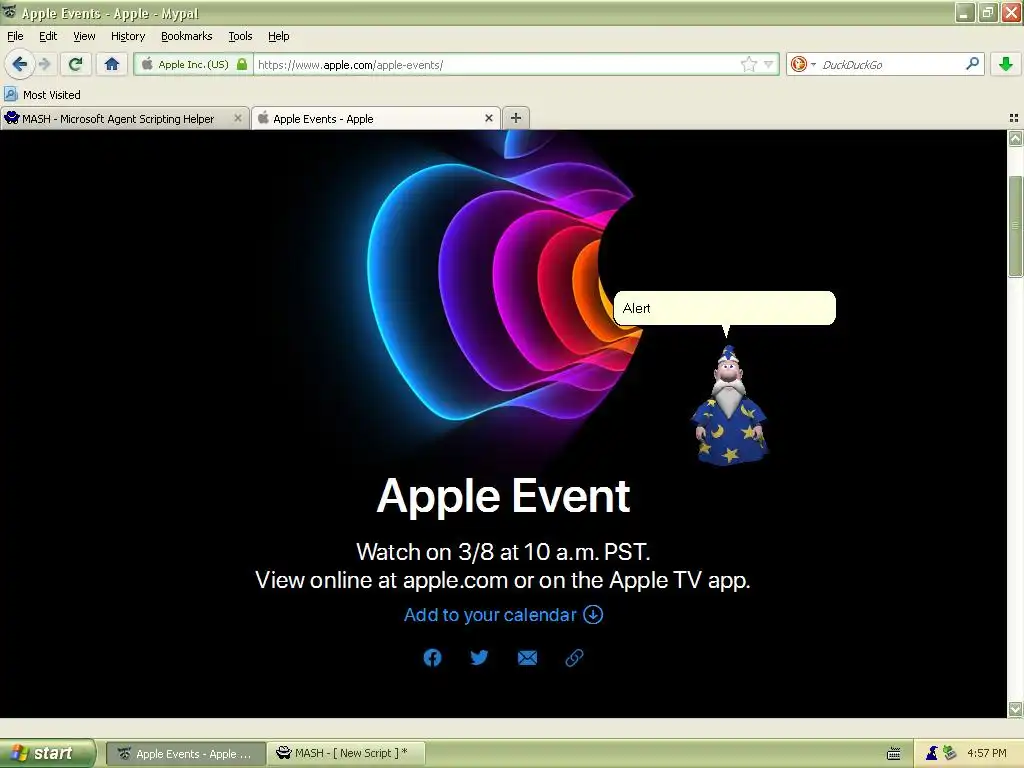This screenshot has height=768, width=1024.
Task: Open the Home page button
Action: [x=112, y=64]
